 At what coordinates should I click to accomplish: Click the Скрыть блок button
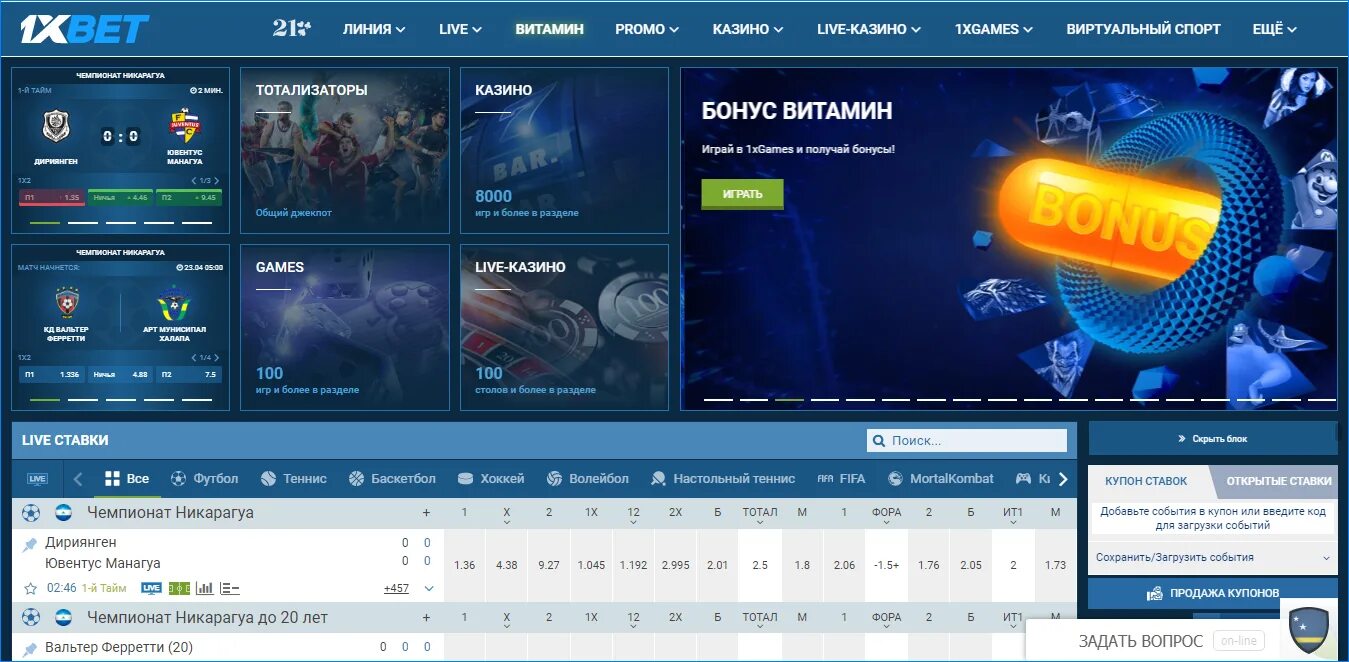(1212, 439)
